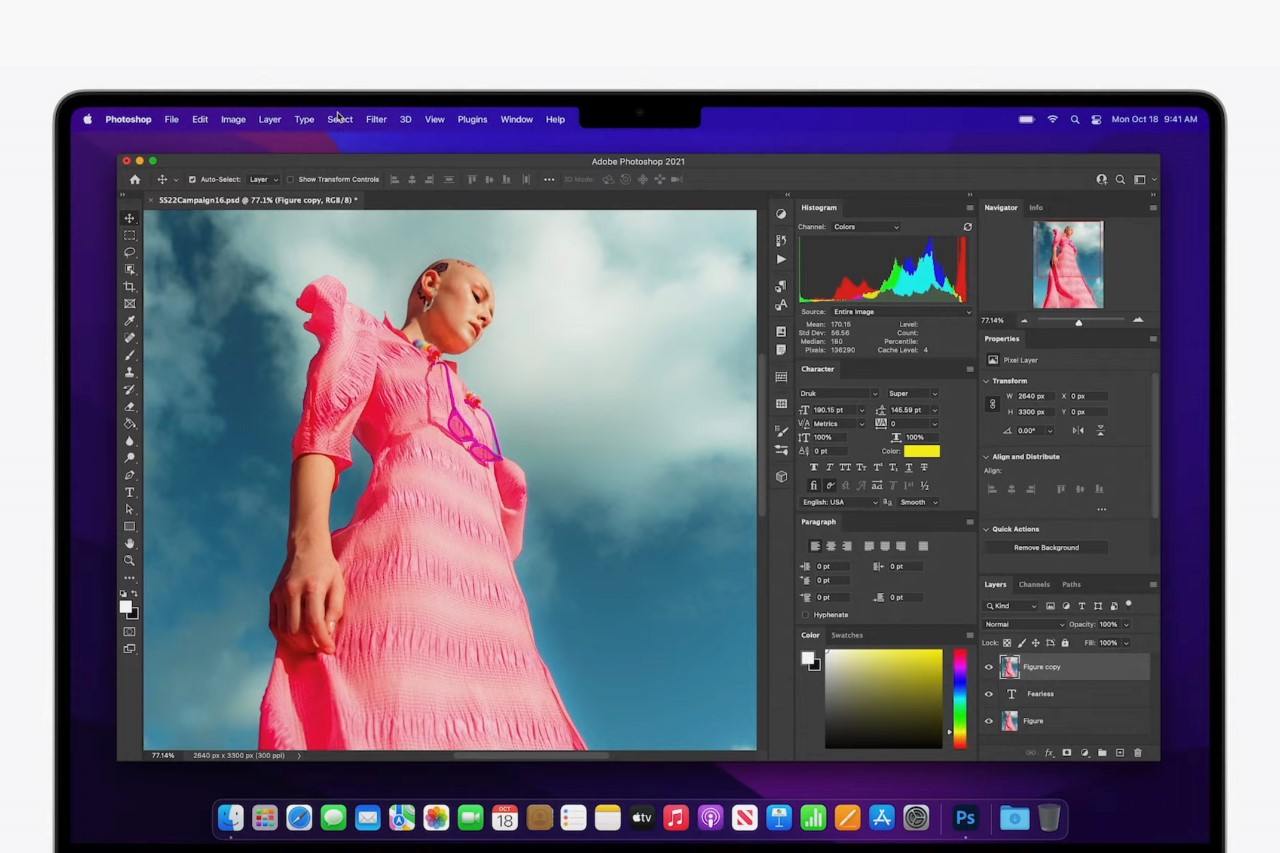Switch to the Channels tab

(1034, 584)
